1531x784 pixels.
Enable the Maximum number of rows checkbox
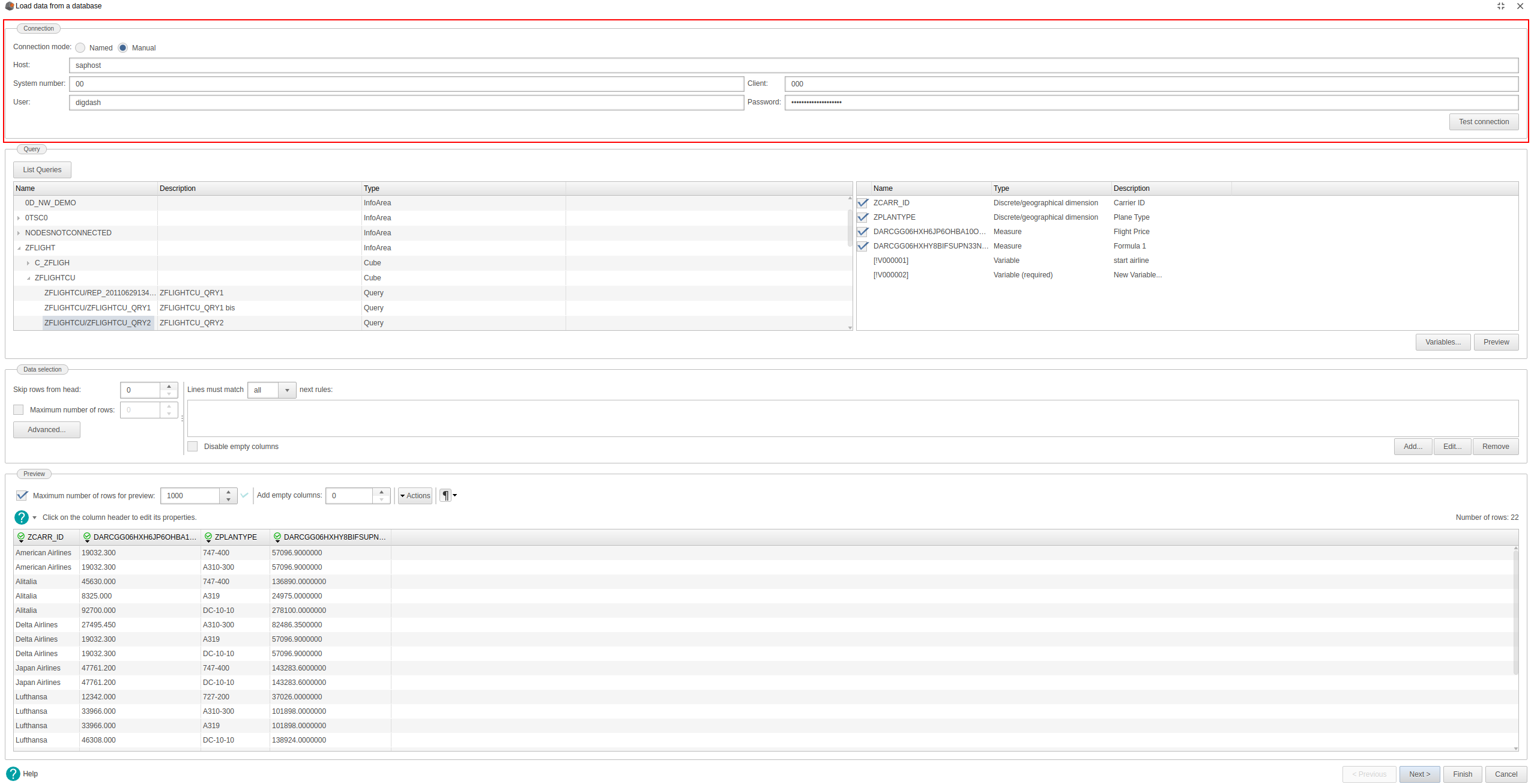[19, 410]
